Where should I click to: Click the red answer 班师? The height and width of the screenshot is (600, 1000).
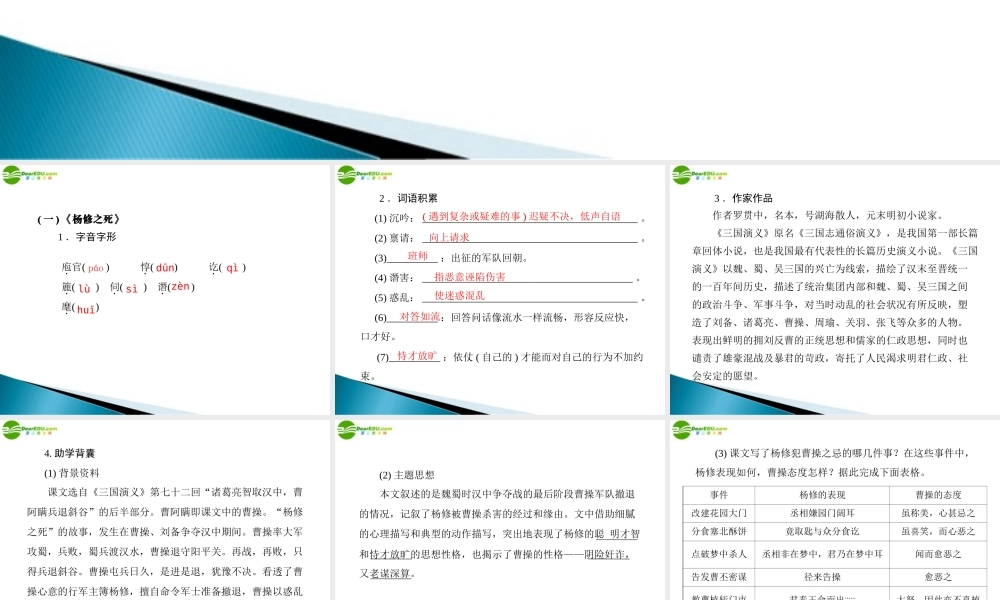[418, 256]
